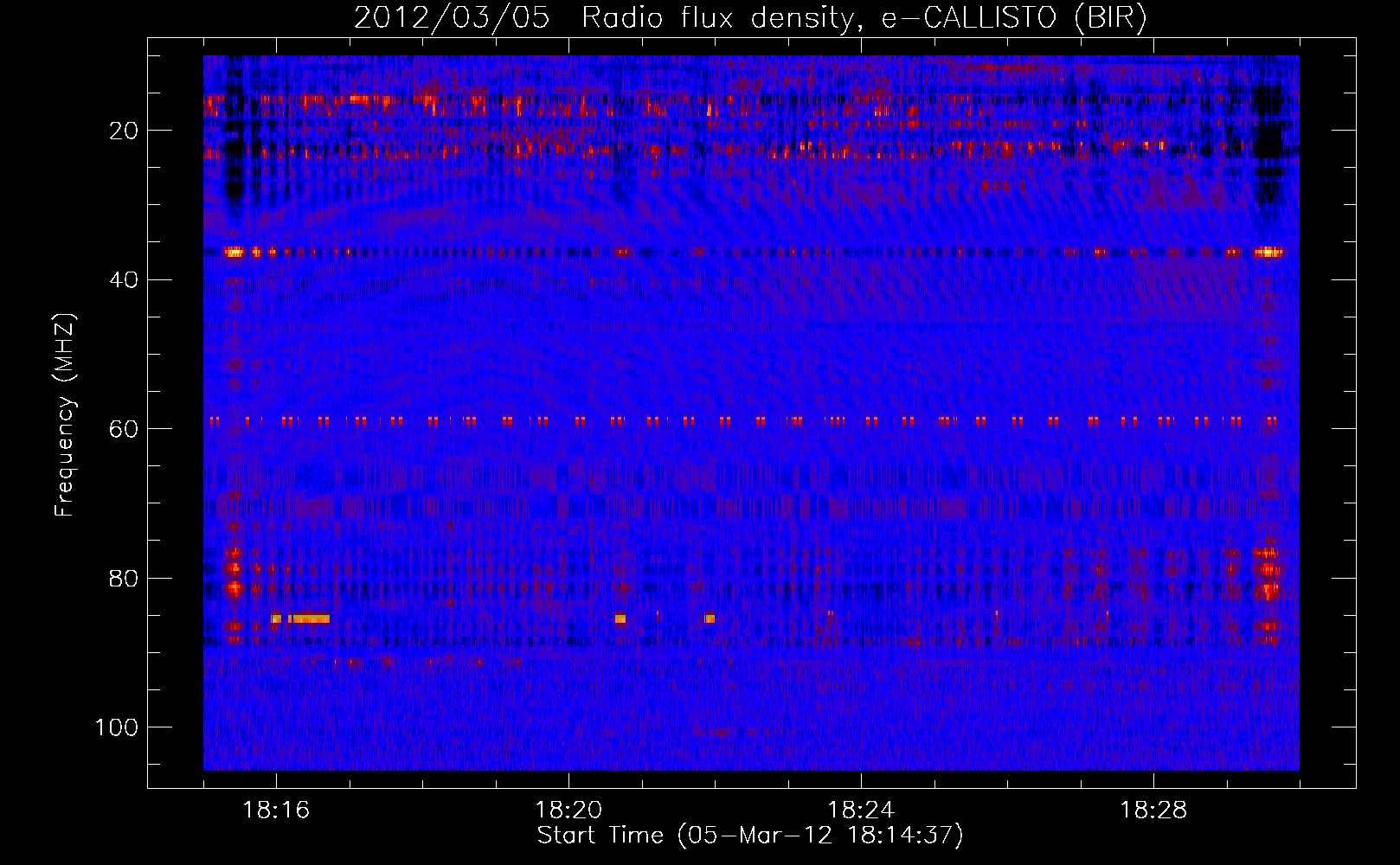Click the 'Frequency (MHZ)' axis label
The image size is (1400, 865).
[65, 415]
